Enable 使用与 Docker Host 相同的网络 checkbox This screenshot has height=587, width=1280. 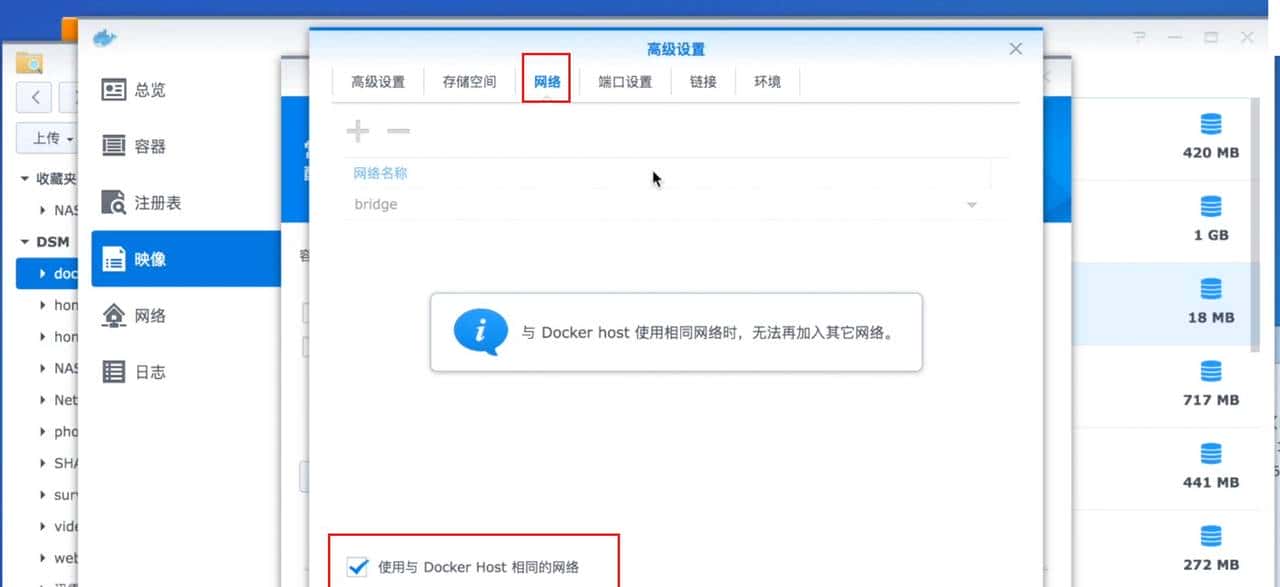point(358,566)
